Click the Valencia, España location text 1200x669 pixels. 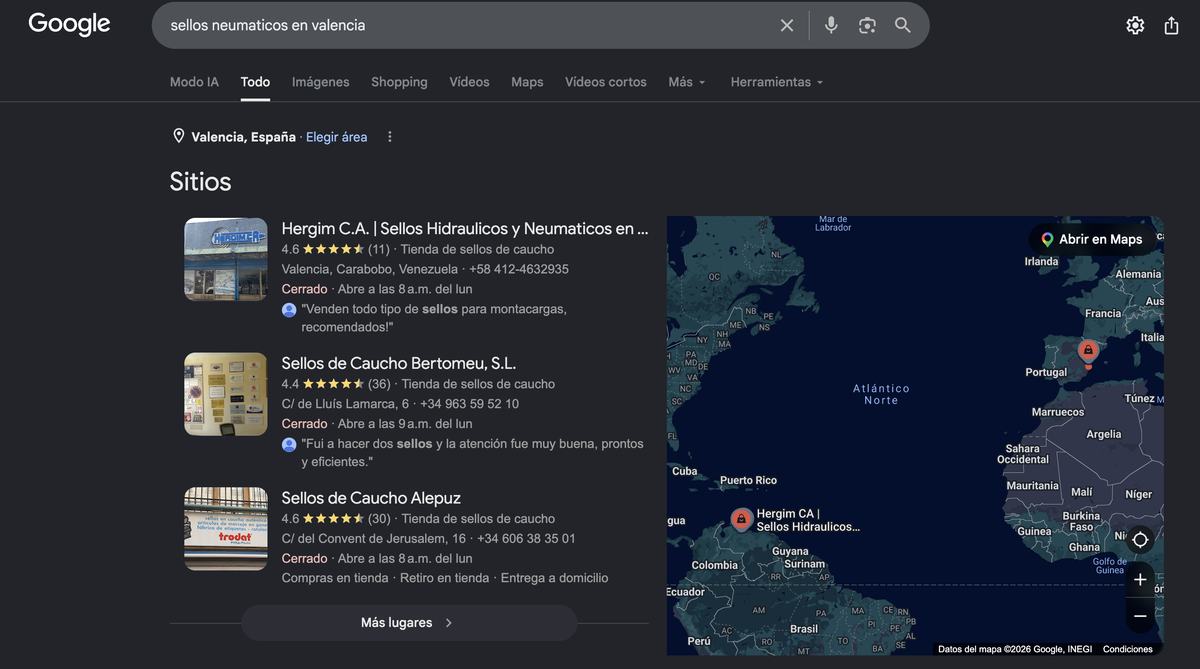[243, 137]
